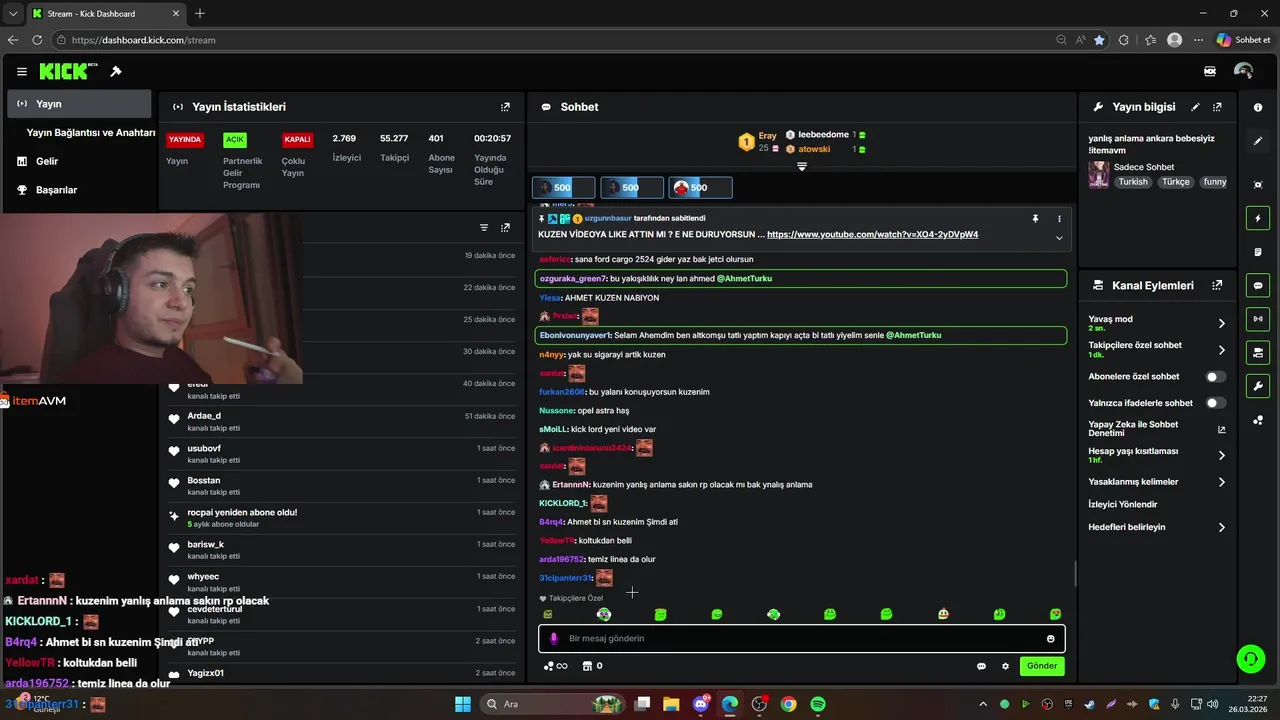Open a new browser tab
The width and height of the screenshot is (1280, 720).
pyautogui.click(x=200, y=14)
